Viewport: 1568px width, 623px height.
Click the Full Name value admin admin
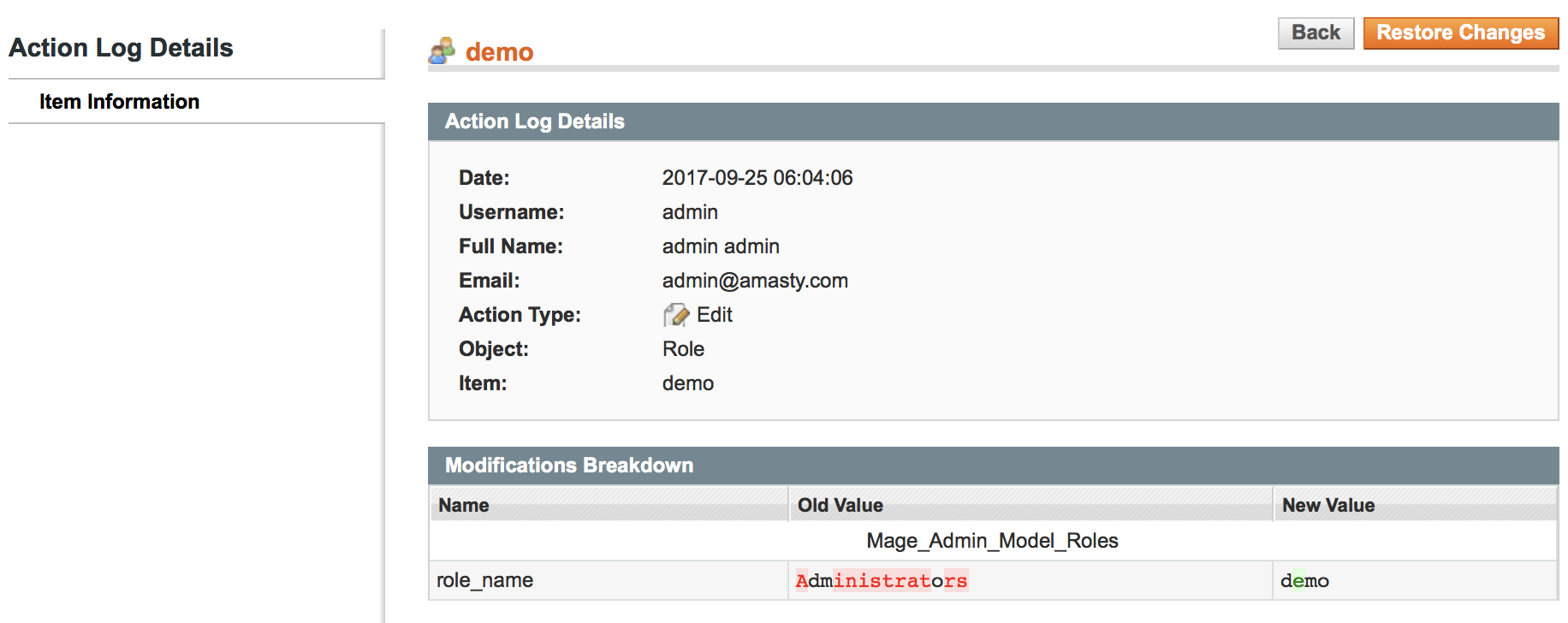pos(720,246)
